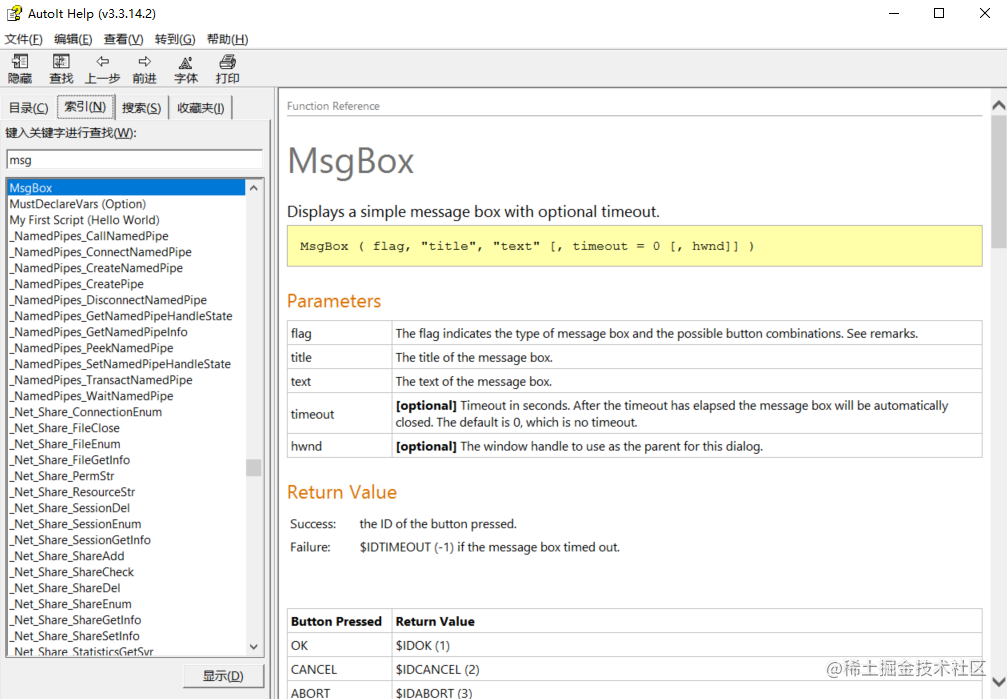Select _Net_Share_FileGetInfo entry
1007x699 pixels.
coord(69,460)
